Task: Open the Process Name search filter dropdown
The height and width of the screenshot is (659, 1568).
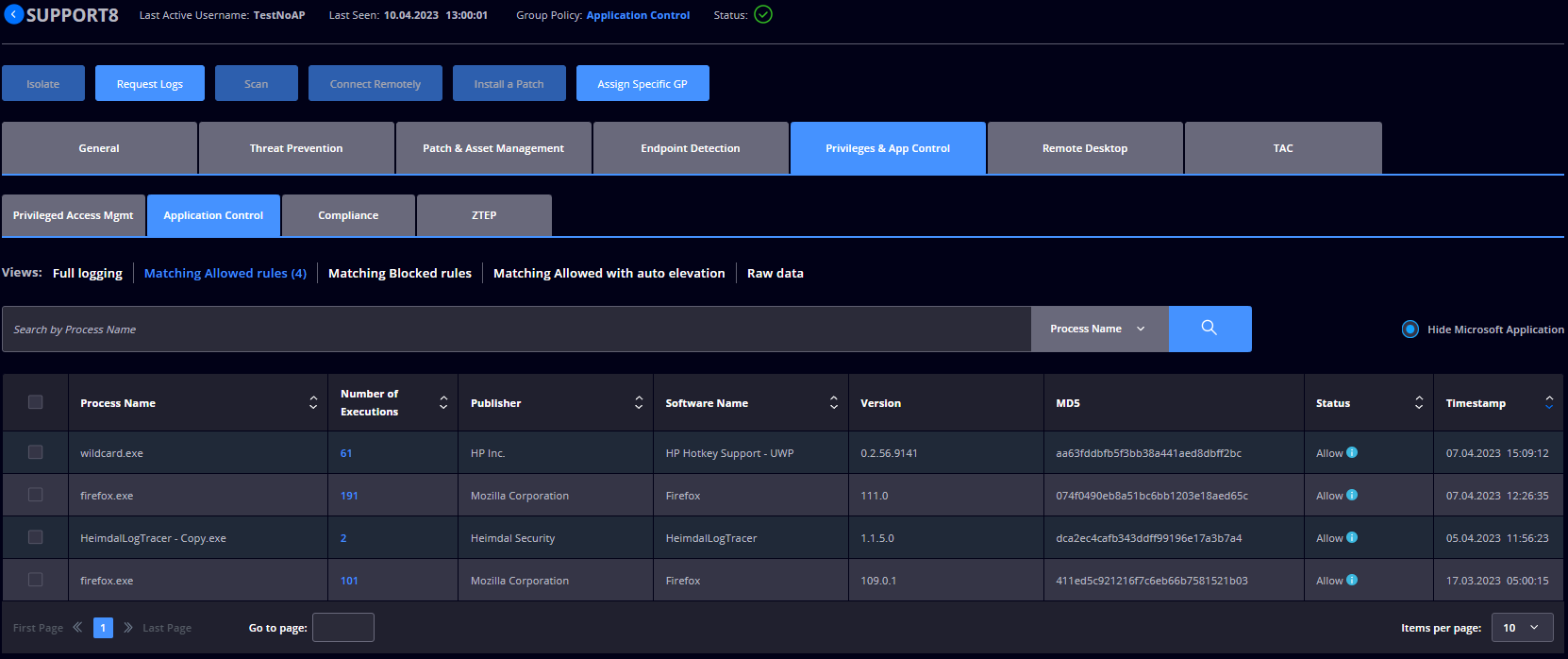Action: (x=1099, y=329)
